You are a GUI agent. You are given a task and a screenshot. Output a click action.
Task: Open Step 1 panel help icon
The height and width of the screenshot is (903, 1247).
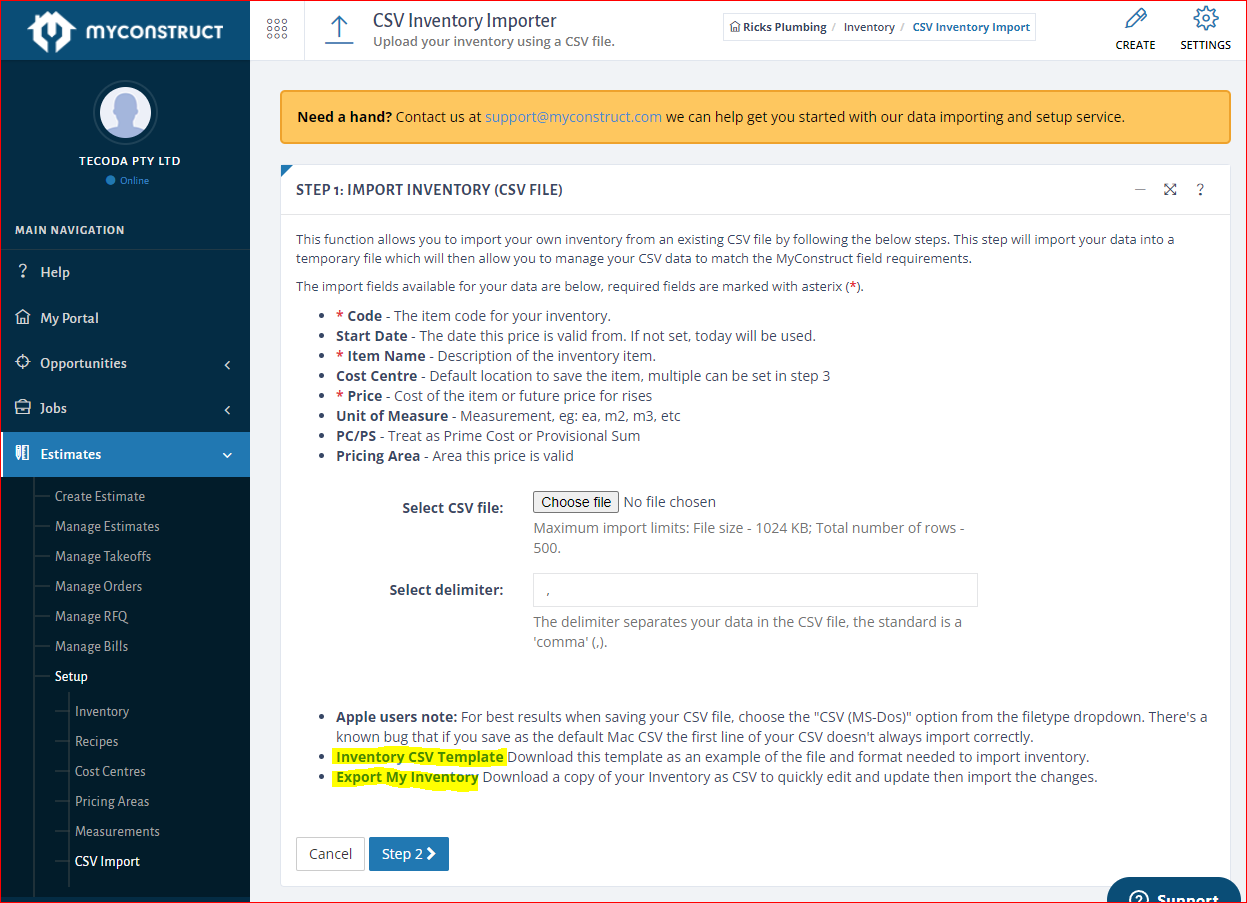point(1200,190)
